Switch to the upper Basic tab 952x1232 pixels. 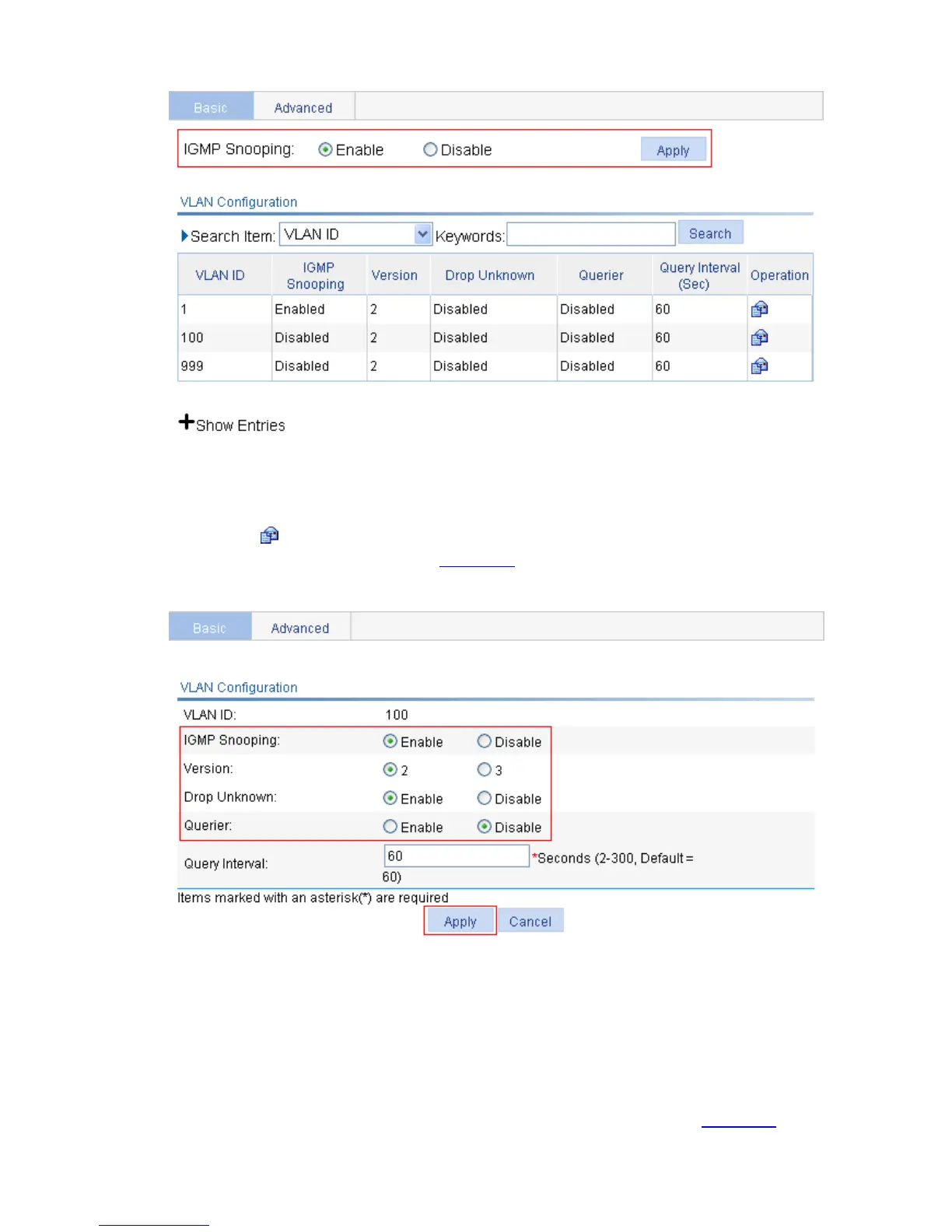pyautogui.click(x=211, y=107)
